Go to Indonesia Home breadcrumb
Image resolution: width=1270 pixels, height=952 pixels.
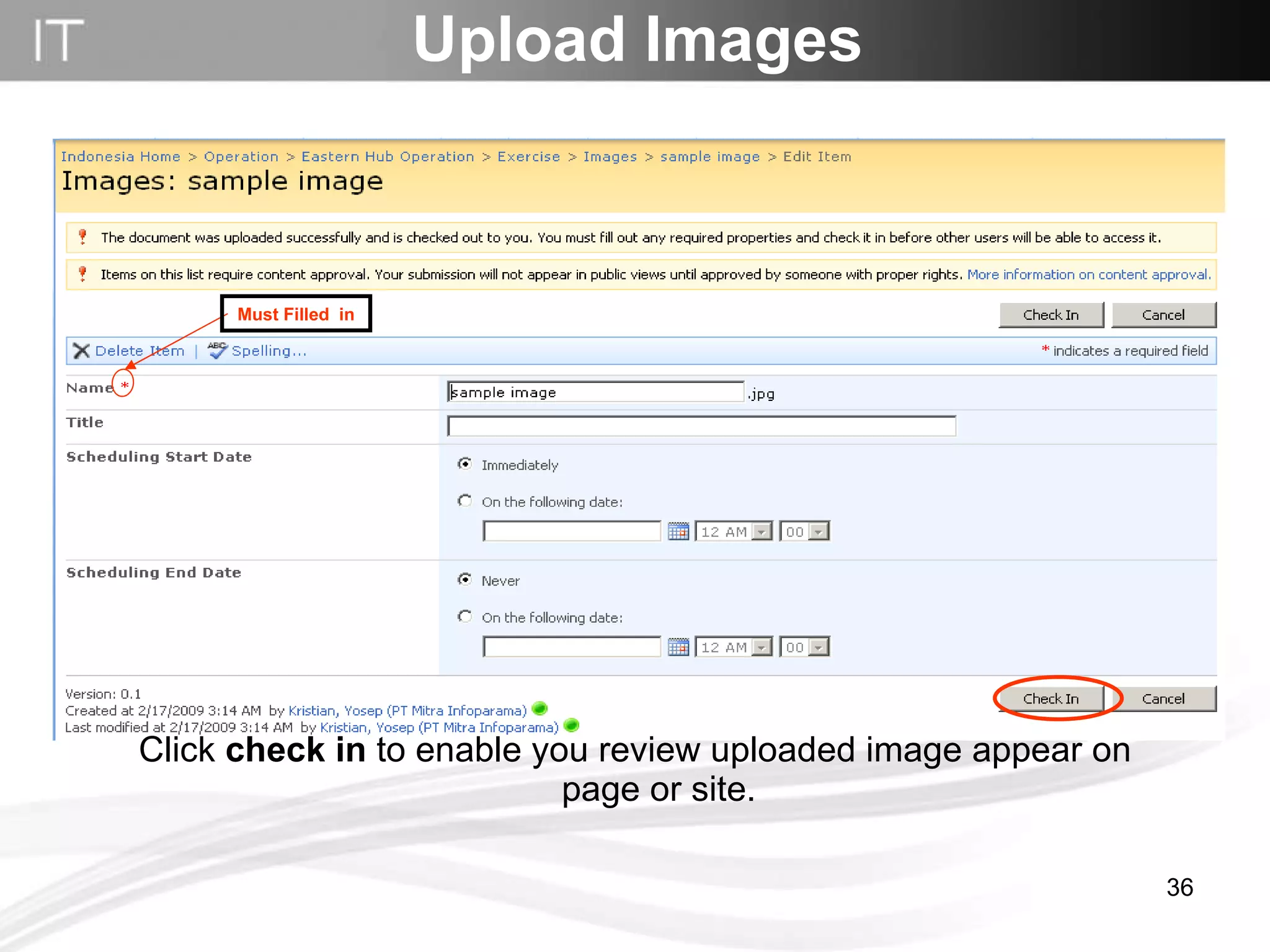(121, 157)
